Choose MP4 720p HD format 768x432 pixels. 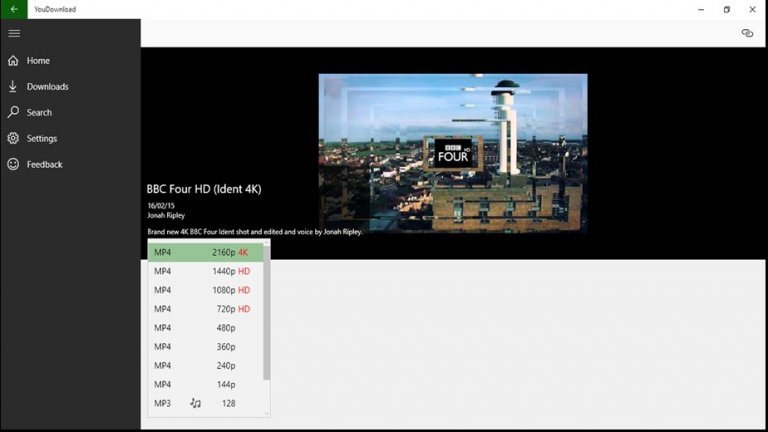click(x=205, y=309)
